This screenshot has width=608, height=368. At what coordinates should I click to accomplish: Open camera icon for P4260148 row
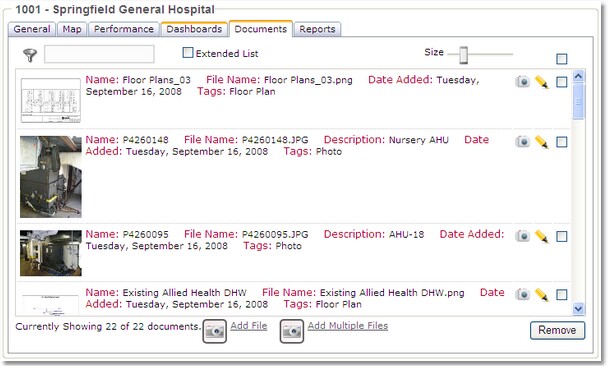pyautogui.click(x=522, y=141)
